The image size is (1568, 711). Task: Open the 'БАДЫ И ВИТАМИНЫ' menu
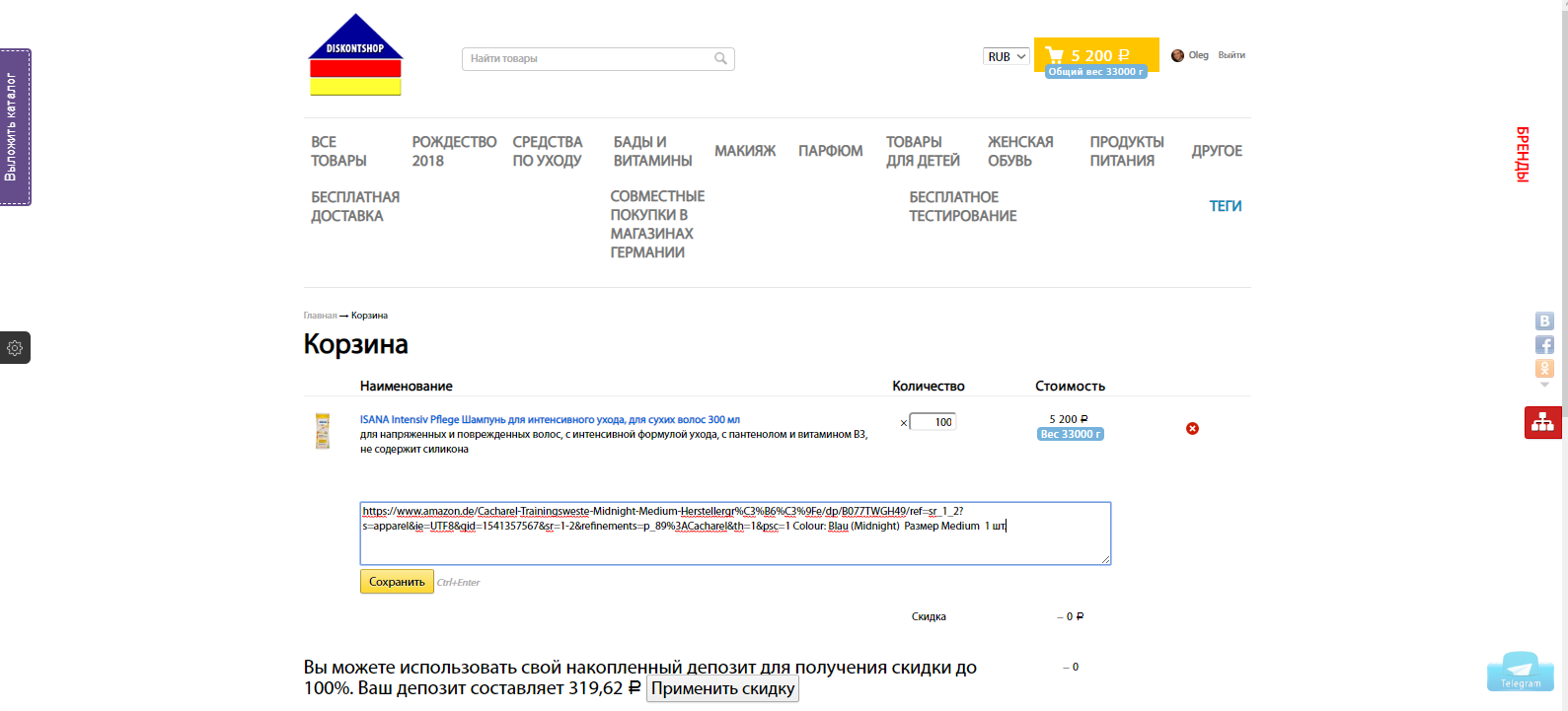click(x=652, y=151)
